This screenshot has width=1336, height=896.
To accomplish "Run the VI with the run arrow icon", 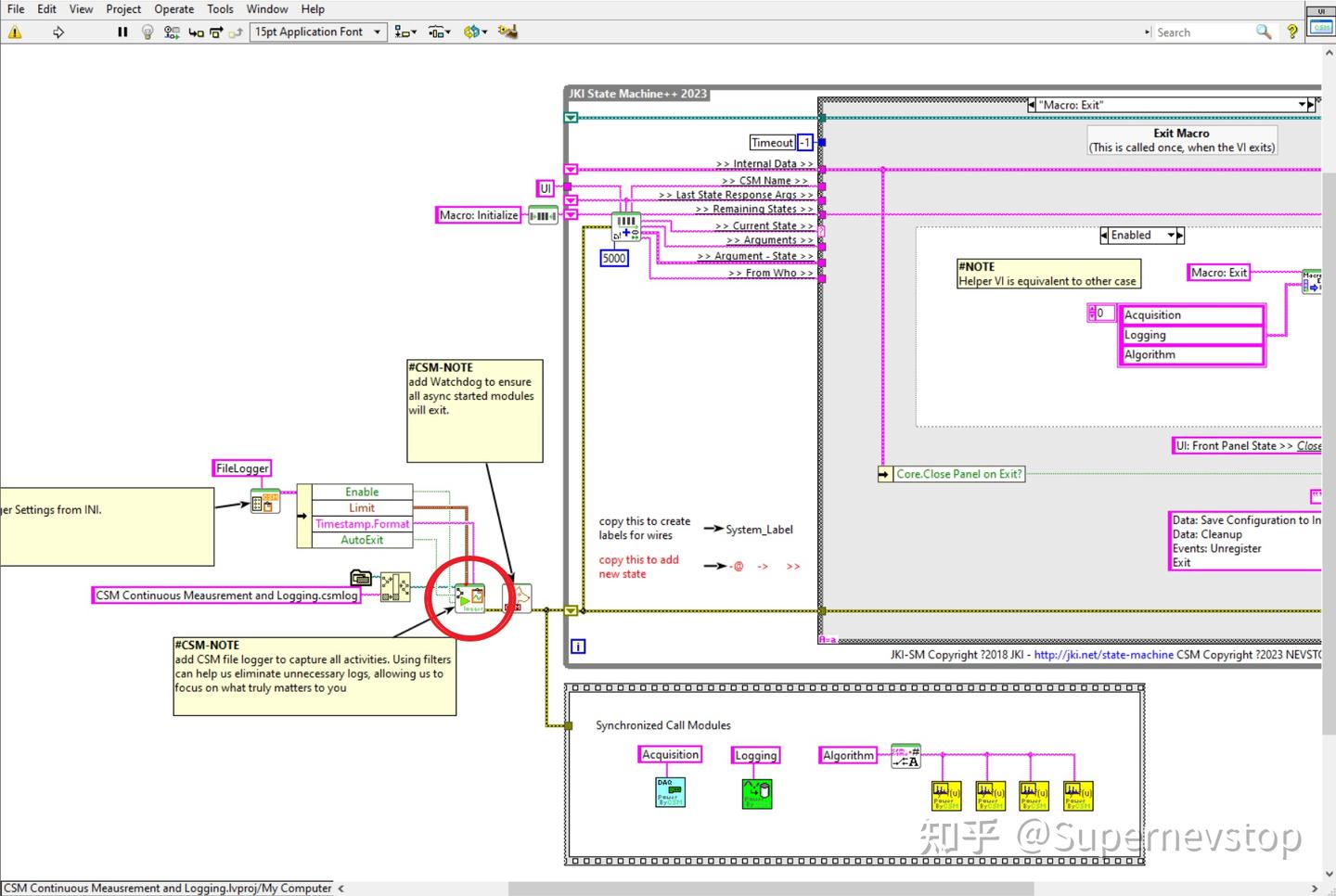I will tap(58, 32).
